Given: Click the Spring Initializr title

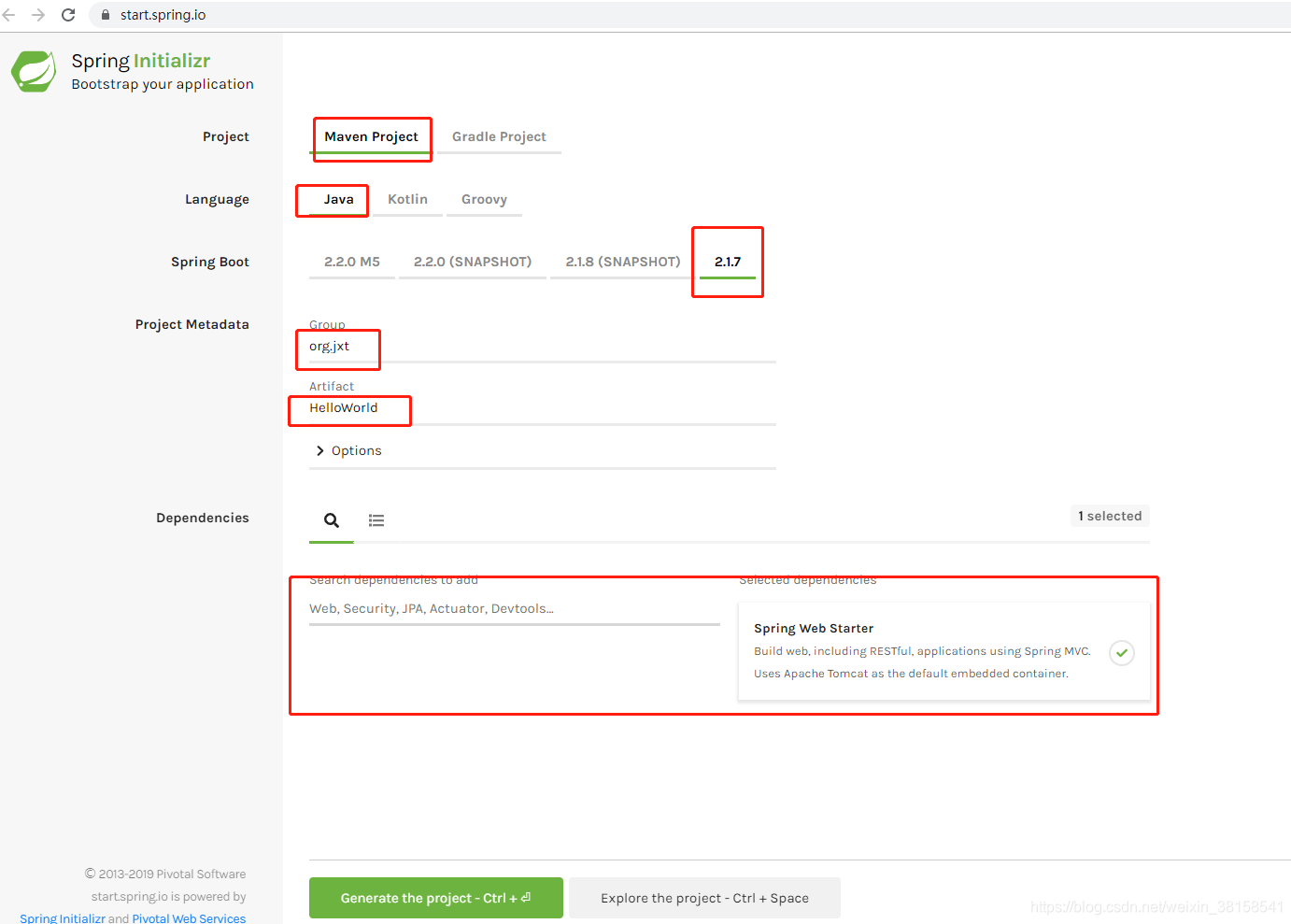Looking at the screenshot, I should [x=141, y=61].
